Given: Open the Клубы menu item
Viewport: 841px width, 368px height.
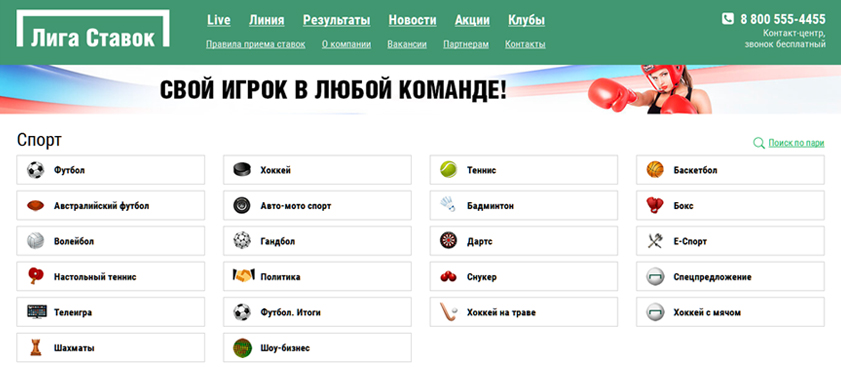Looking at the screenshot, I should point(526,20).
